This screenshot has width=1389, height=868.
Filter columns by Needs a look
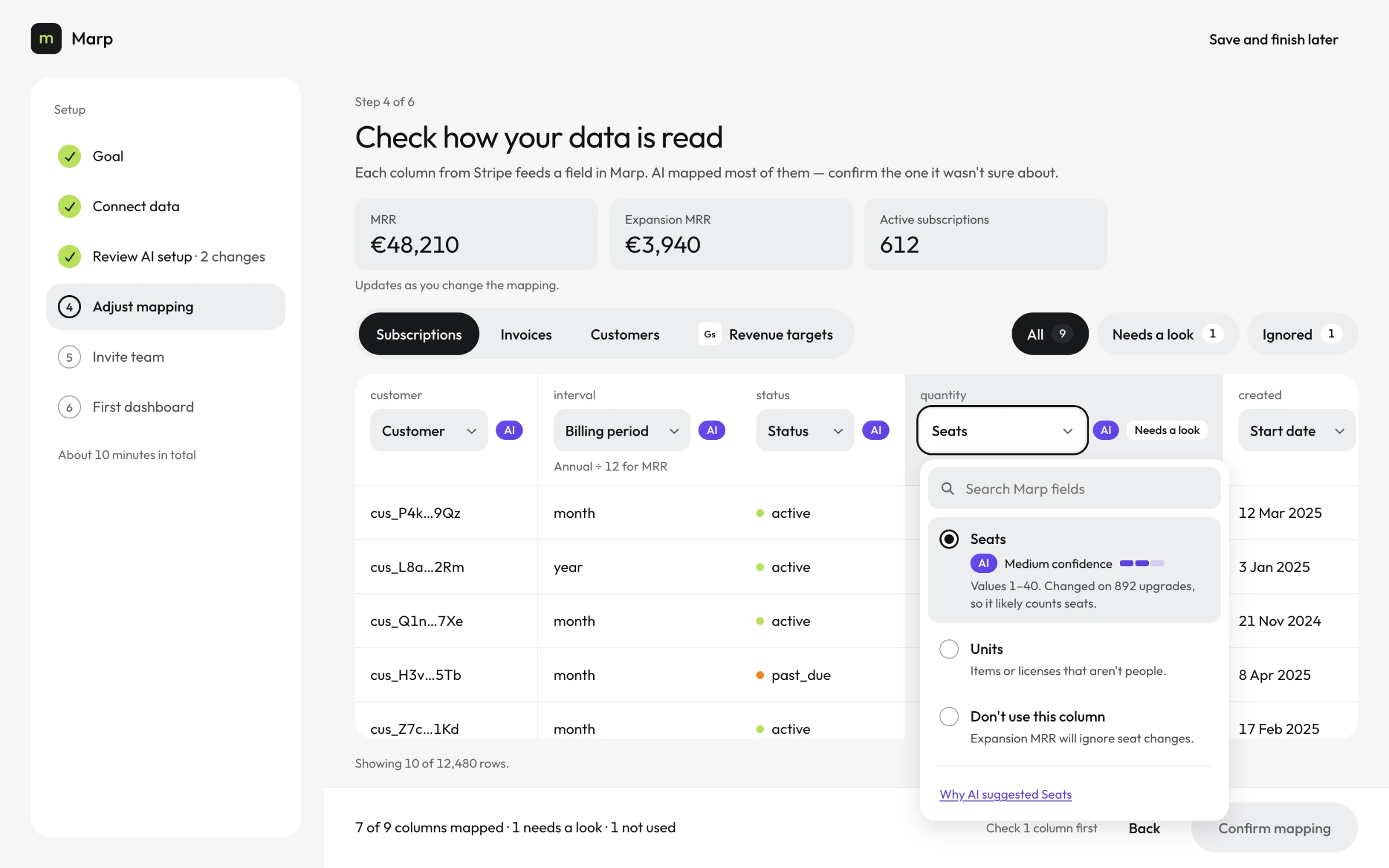pyautogui.click(x=1167, y=334)
